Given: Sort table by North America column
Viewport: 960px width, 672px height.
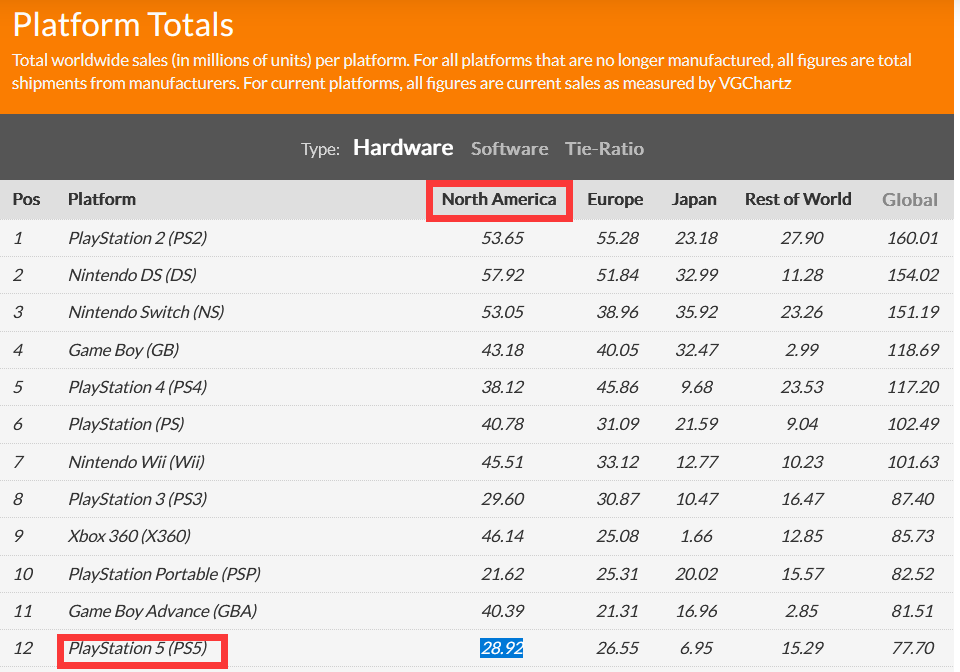Looking at the screenshot, I should [x=499, y=199].
